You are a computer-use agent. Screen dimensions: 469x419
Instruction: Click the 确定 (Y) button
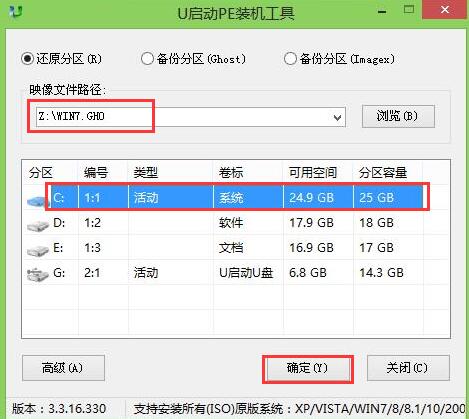click(x=307, y=368)
